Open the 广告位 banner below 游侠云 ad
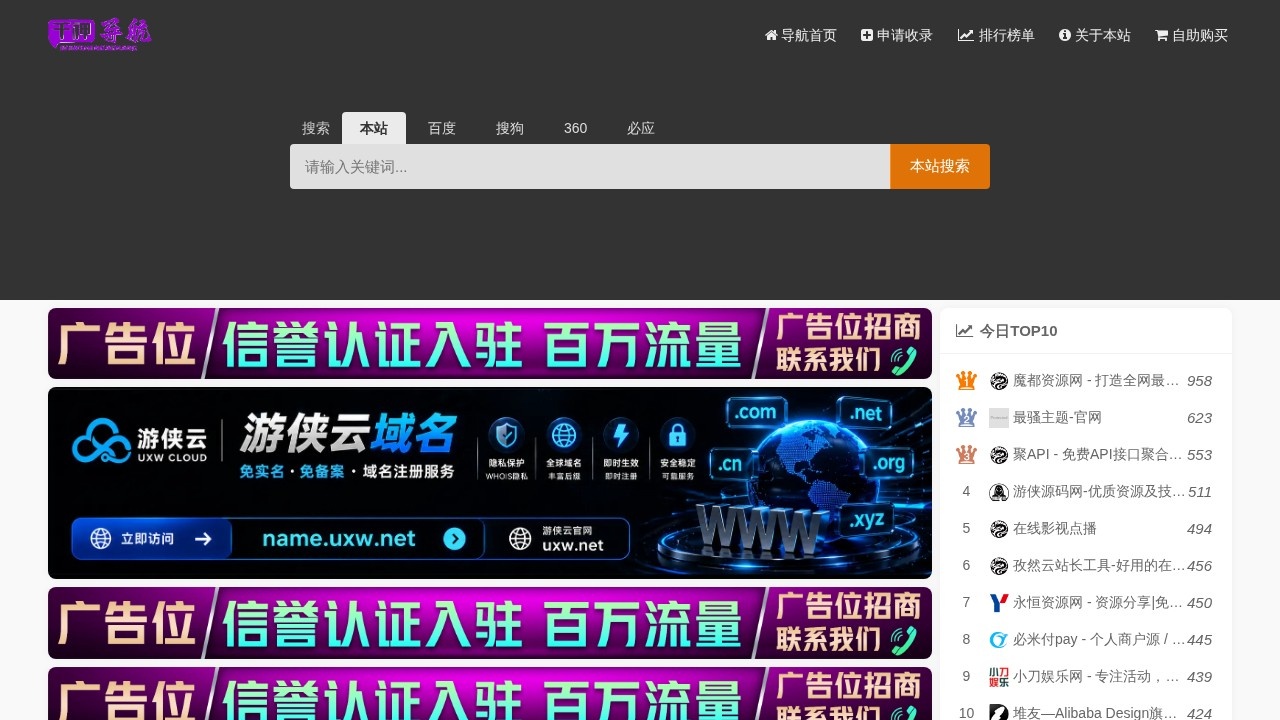 coord(490,623)
